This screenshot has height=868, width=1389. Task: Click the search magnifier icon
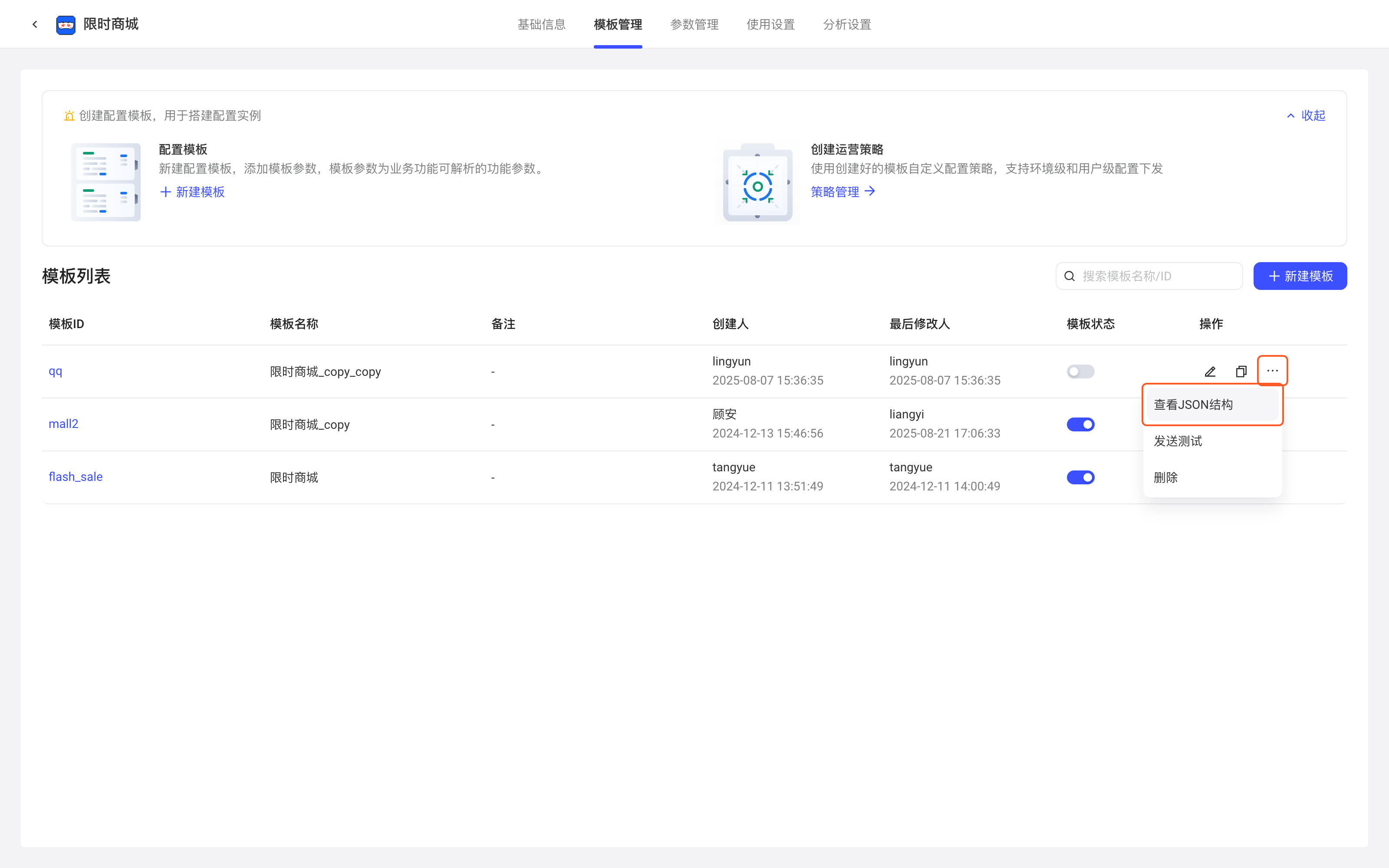pos(1070,276)
